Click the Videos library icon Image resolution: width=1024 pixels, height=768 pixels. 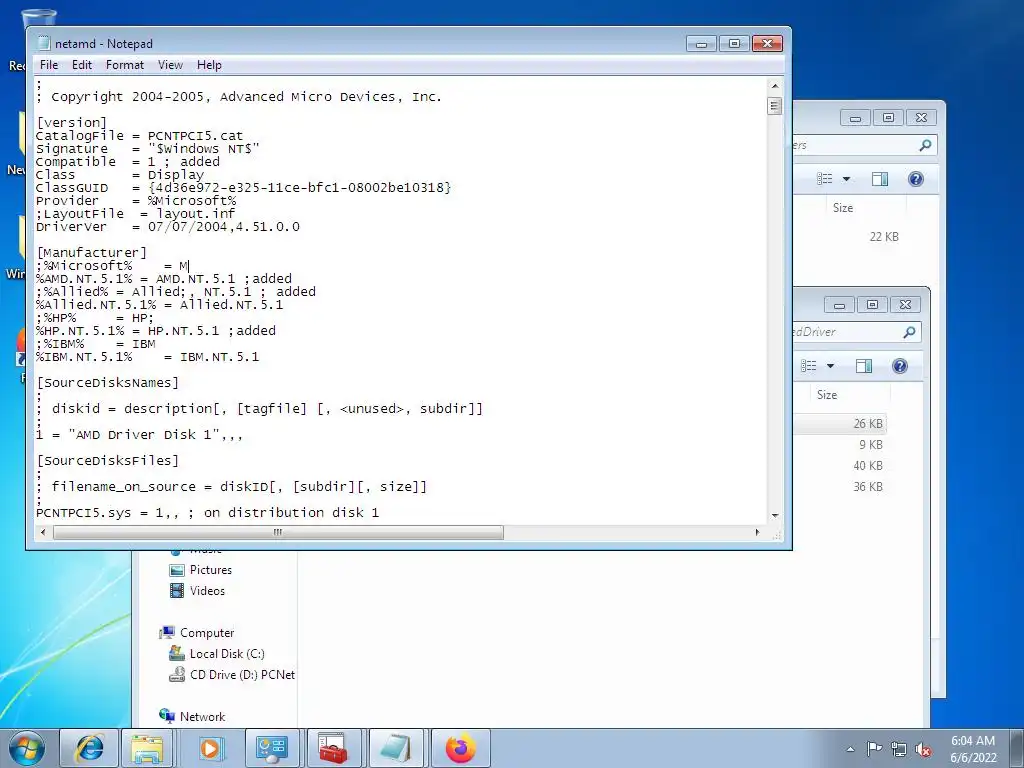pyautogui.click(x=177, y=590)
